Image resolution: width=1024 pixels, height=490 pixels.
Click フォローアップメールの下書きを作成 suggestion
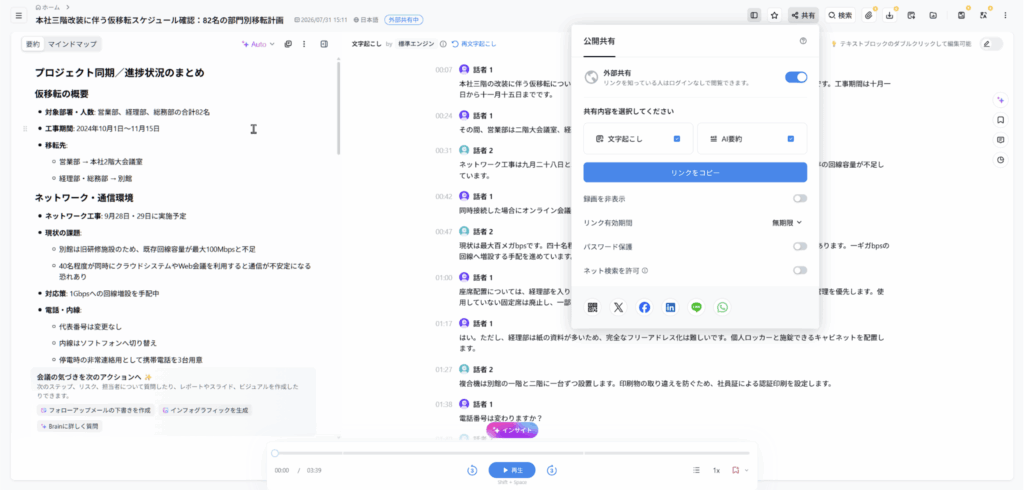(x=95, y=410)
